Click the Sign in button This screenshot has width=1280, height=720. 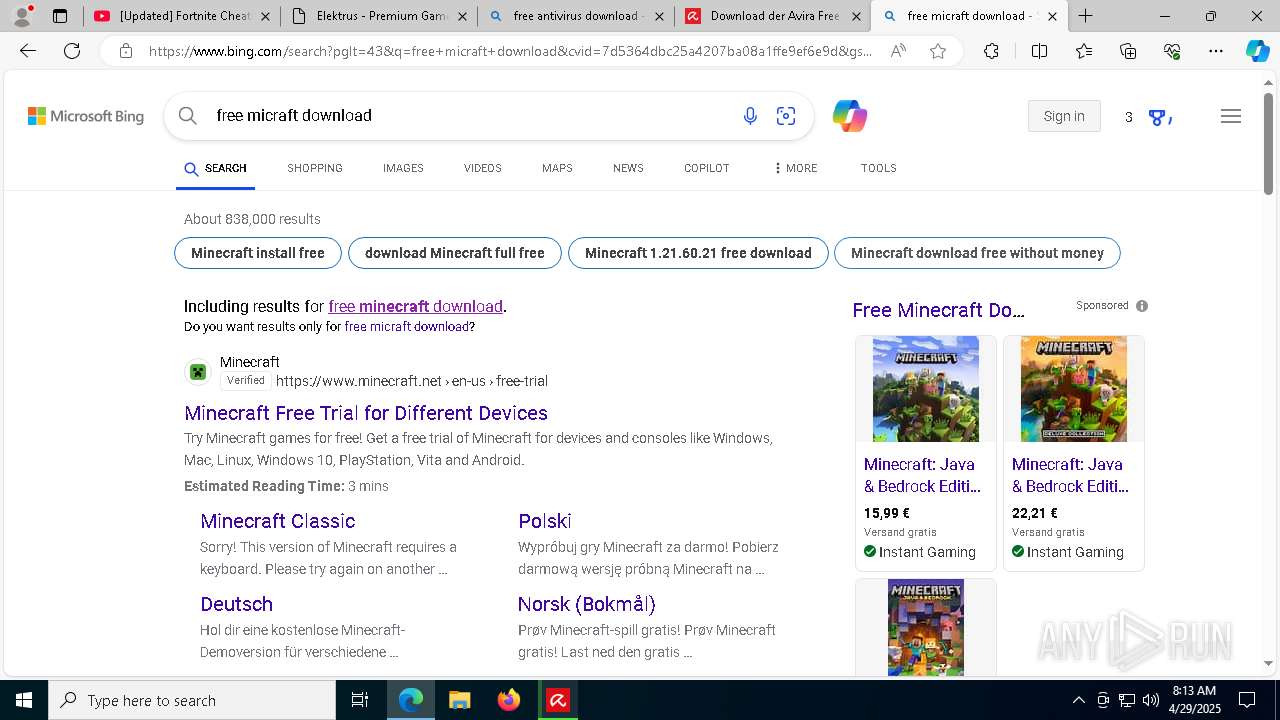pyautogui.click(x=1064, y=116)
